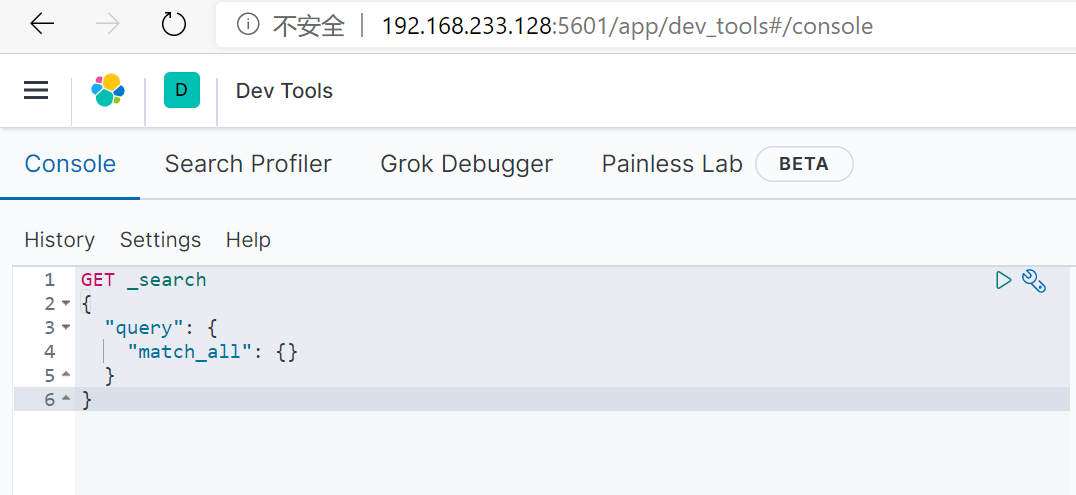The height and width of the screenshot is (495, 1076).
Task: Open the wrench request options icon
Action: (1033, 281)
